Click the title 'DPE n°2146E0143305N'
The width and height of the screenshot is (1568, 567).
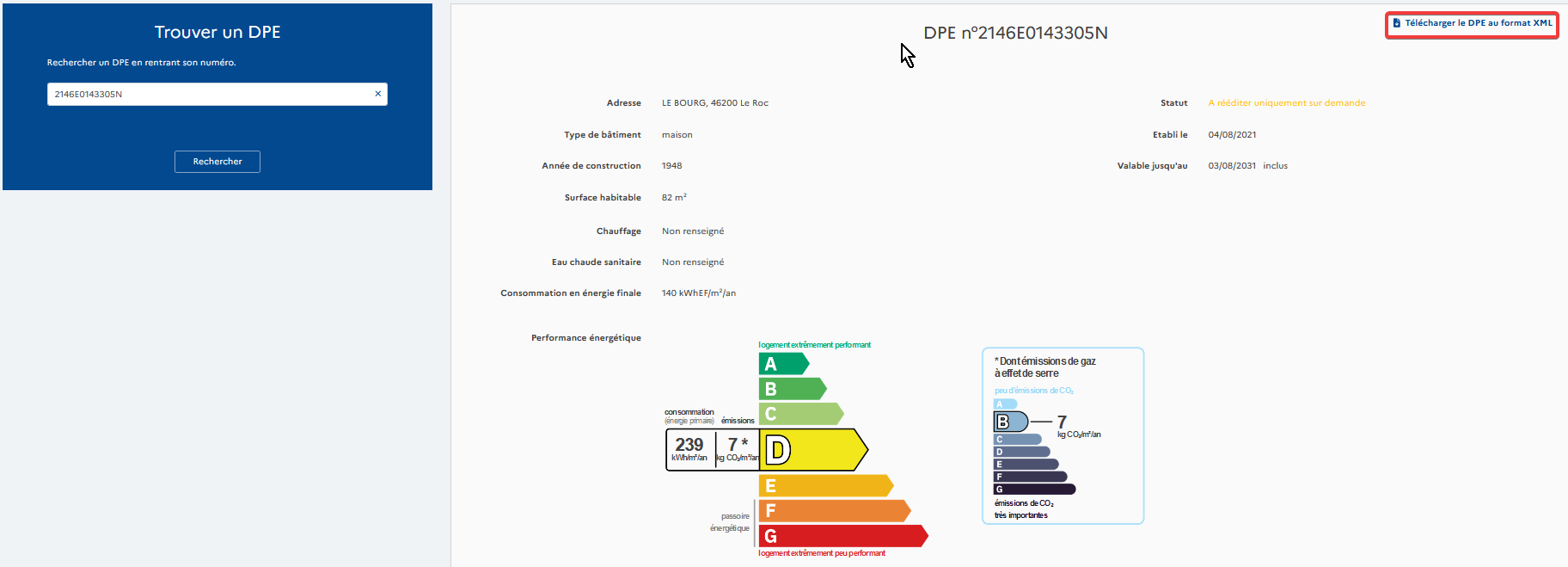1015,33
